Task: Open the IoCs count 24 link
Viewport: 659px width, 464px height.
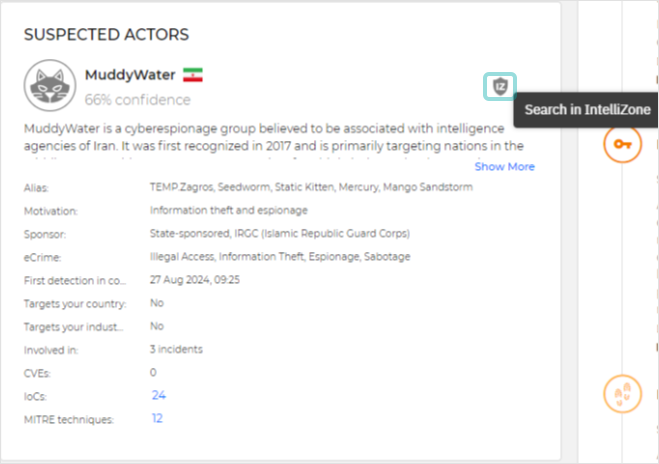Action: click(x=158, y=395)
